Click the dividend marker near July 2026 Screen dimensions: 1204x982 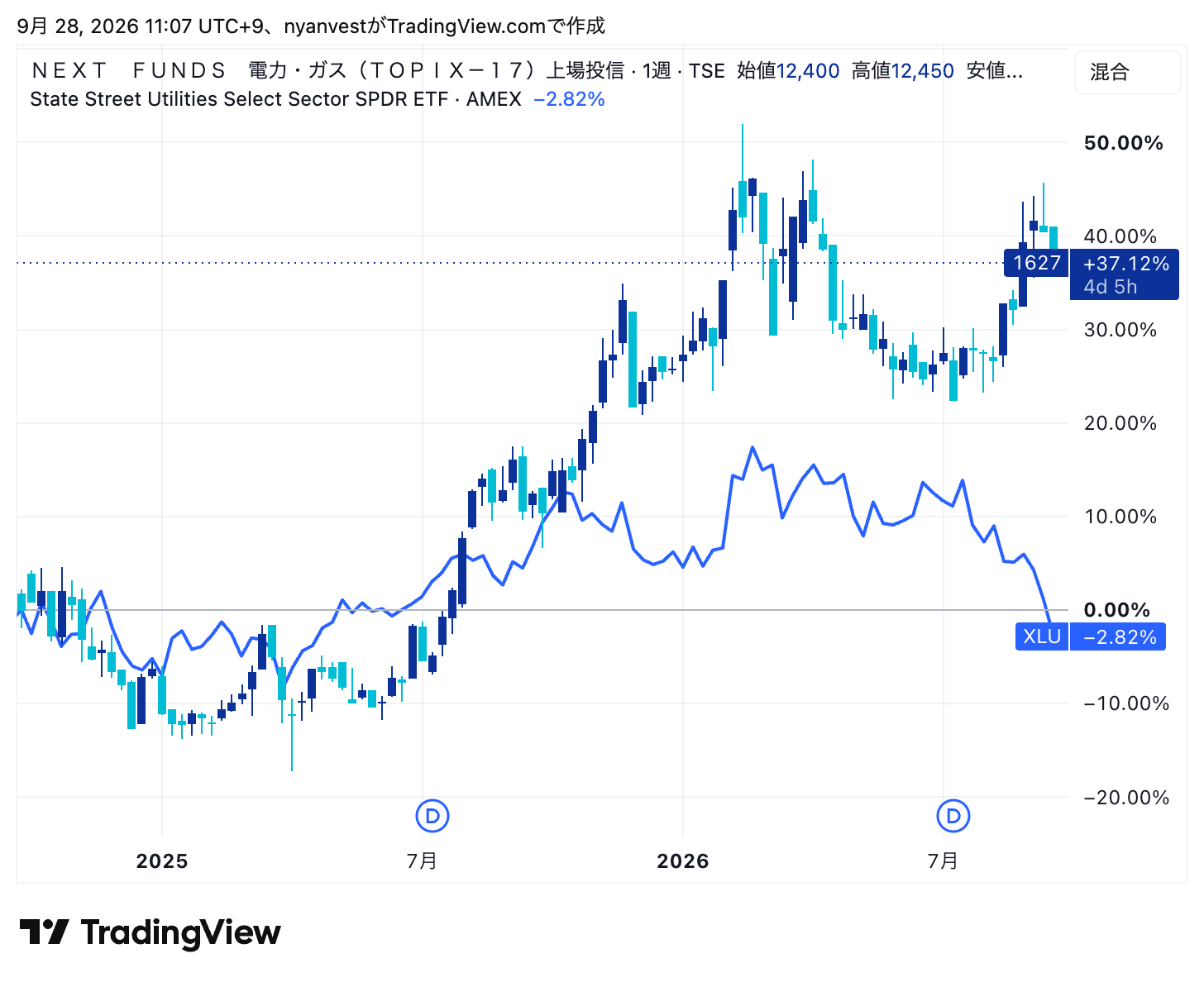pos(953,816)
